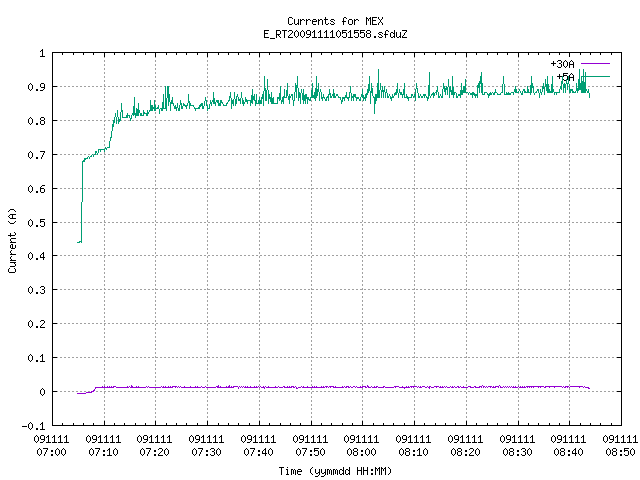The width and height of the screenshot is (640, 480).
Task: Click the y-axis value 0.2
Action: coord(36,324)
